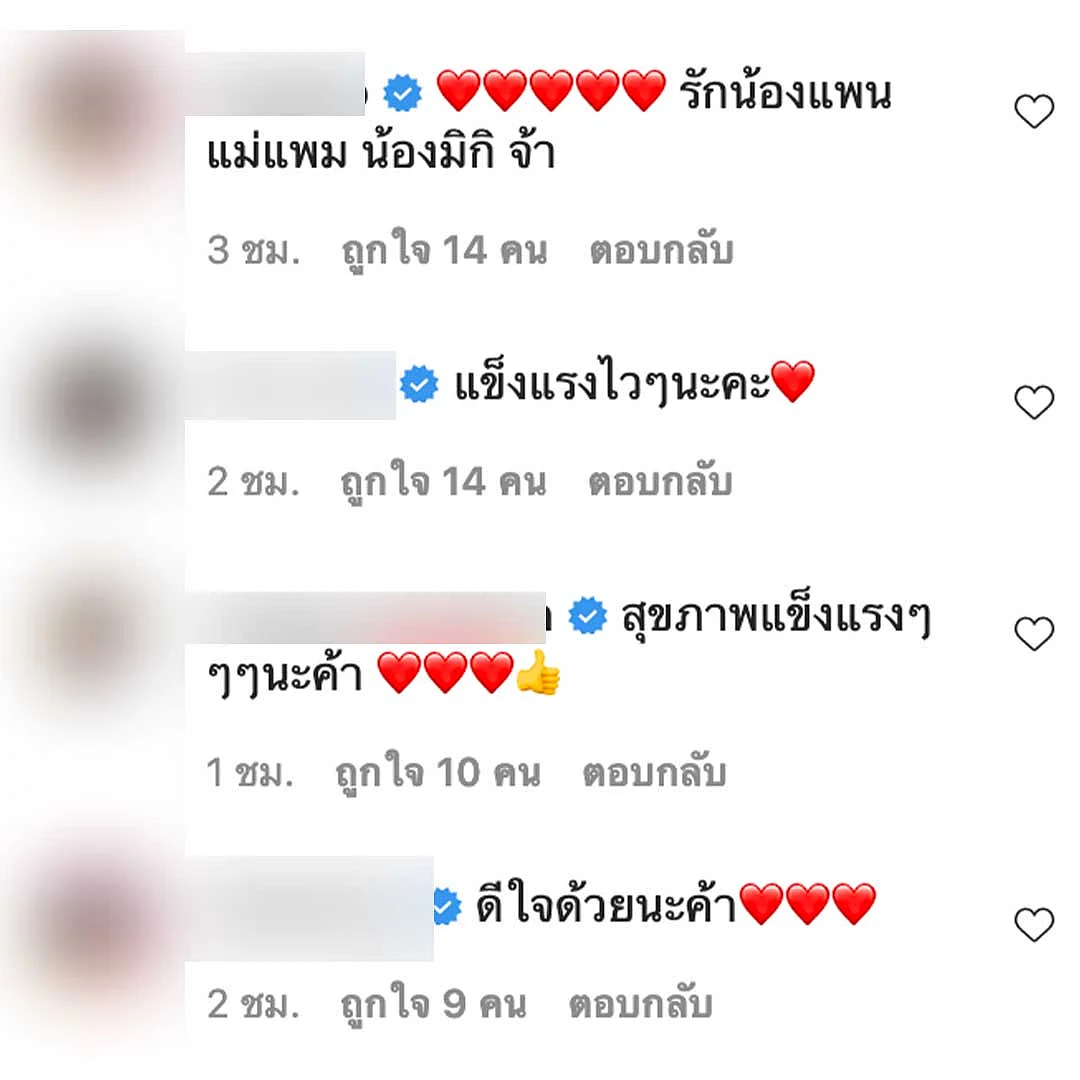The height and width of the screenshot is (1080, 1080).
Task: Like the แข็งแรงไวๆนะคะ comment
Action: 1034,402
